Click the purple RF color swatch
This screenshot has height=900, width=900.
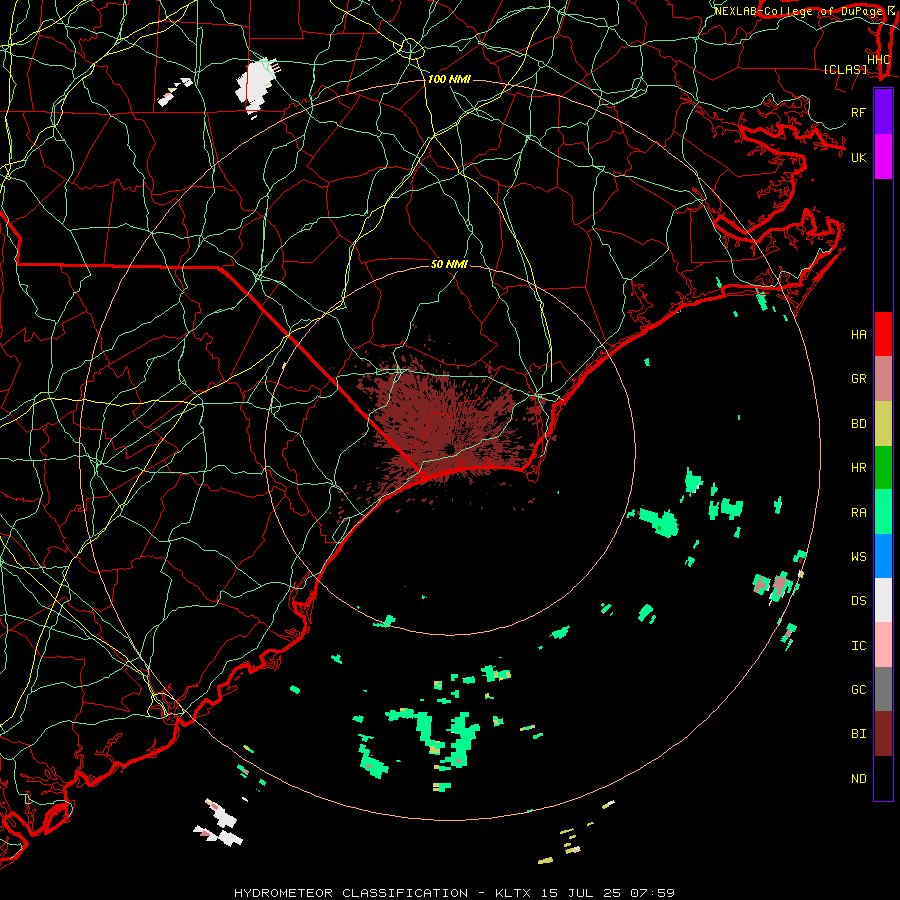point(883,112)
